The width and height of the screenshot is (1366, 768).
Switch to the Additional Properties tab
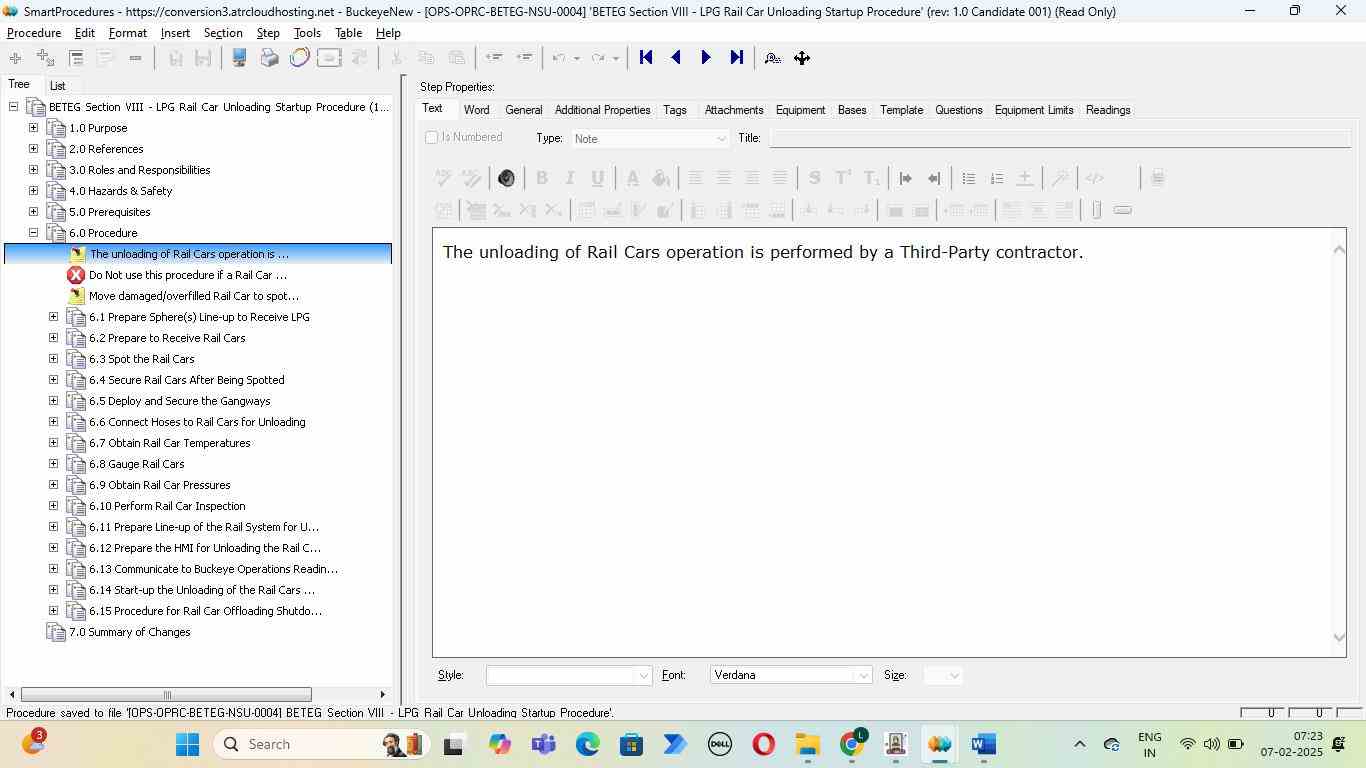602,110
